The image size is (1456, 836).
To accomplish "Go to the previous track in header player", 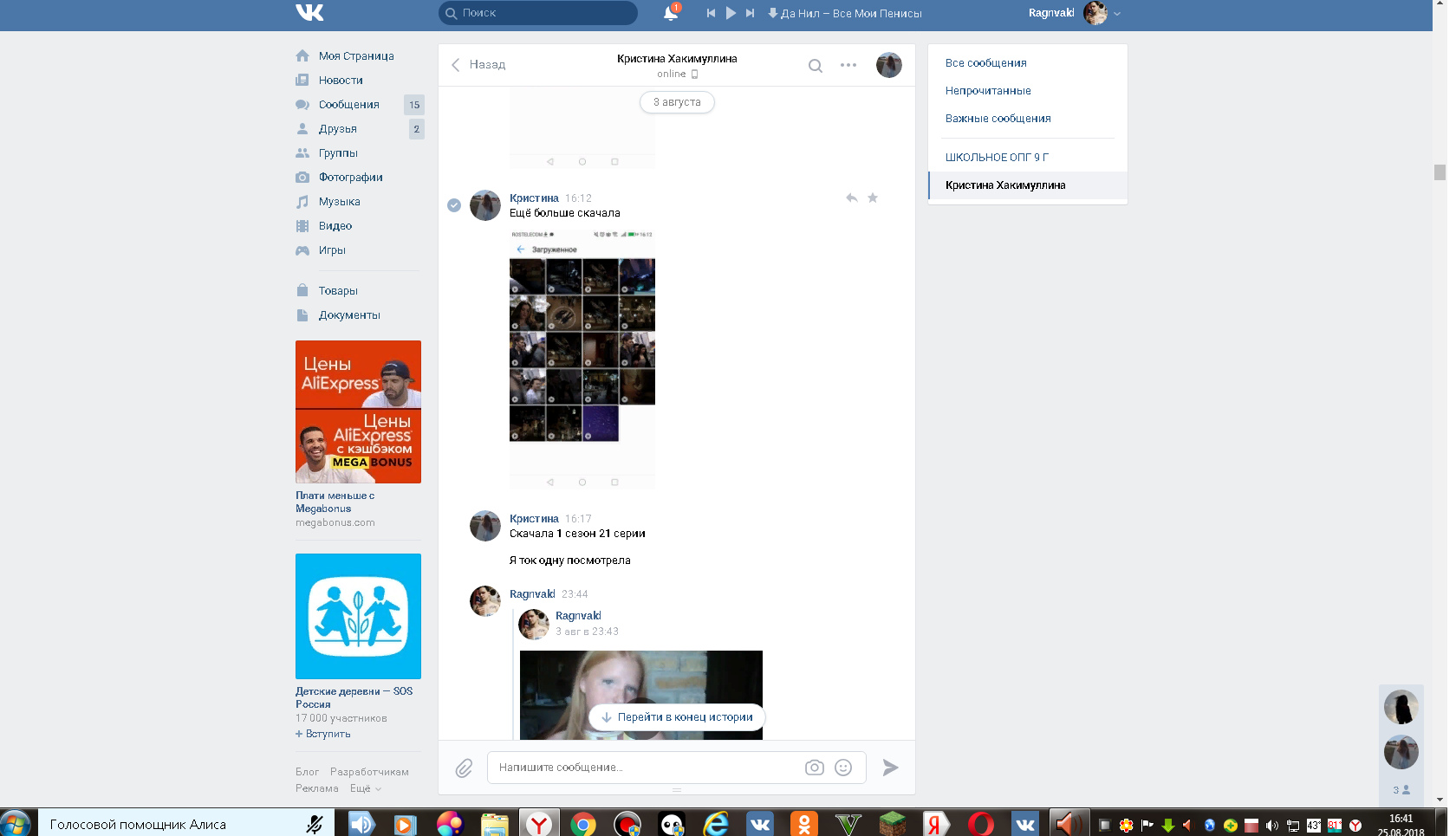I will tap(711, 13).
